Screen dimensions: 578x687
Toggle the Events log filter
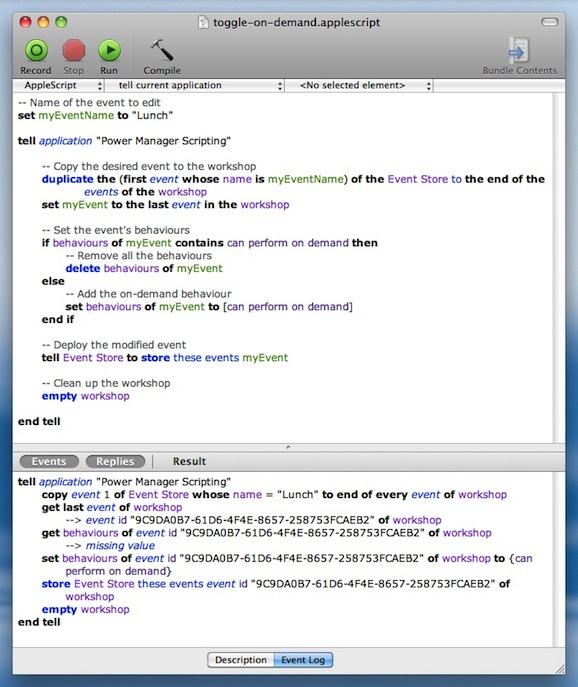pos(49,461)
